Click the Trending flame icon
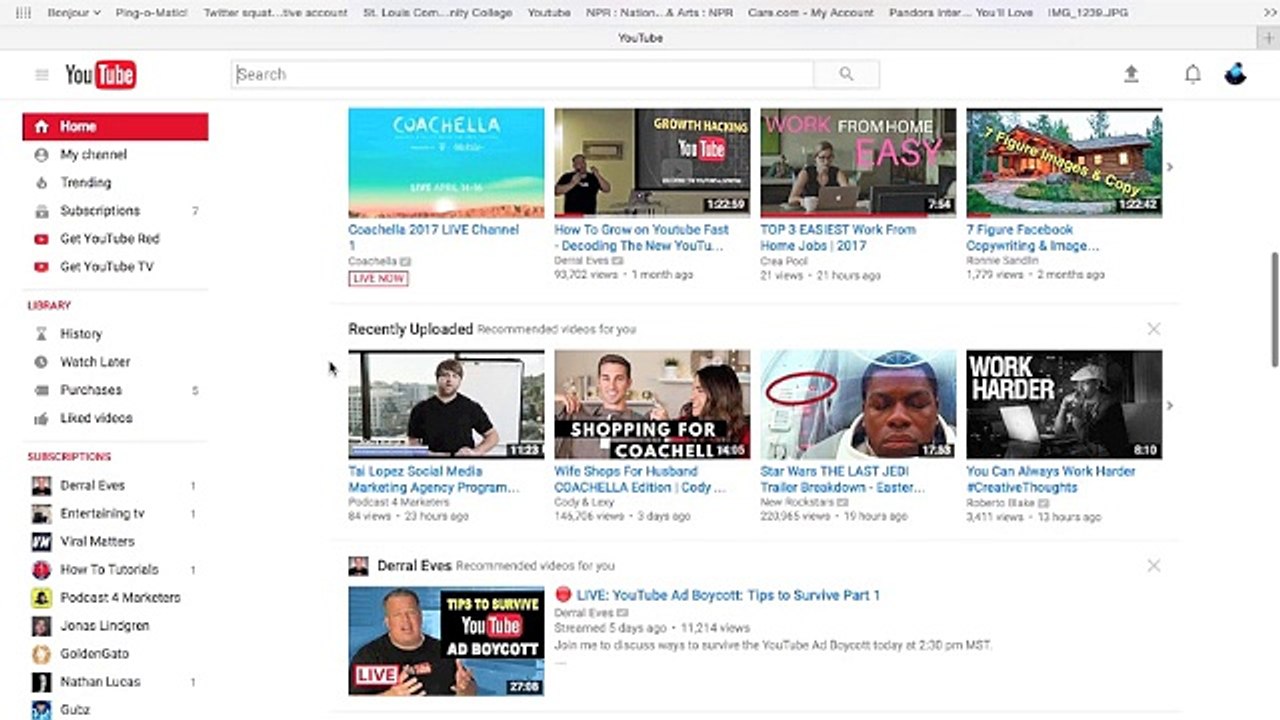The width and height of the screenshot is (1280, 720). tap(41, 183)
